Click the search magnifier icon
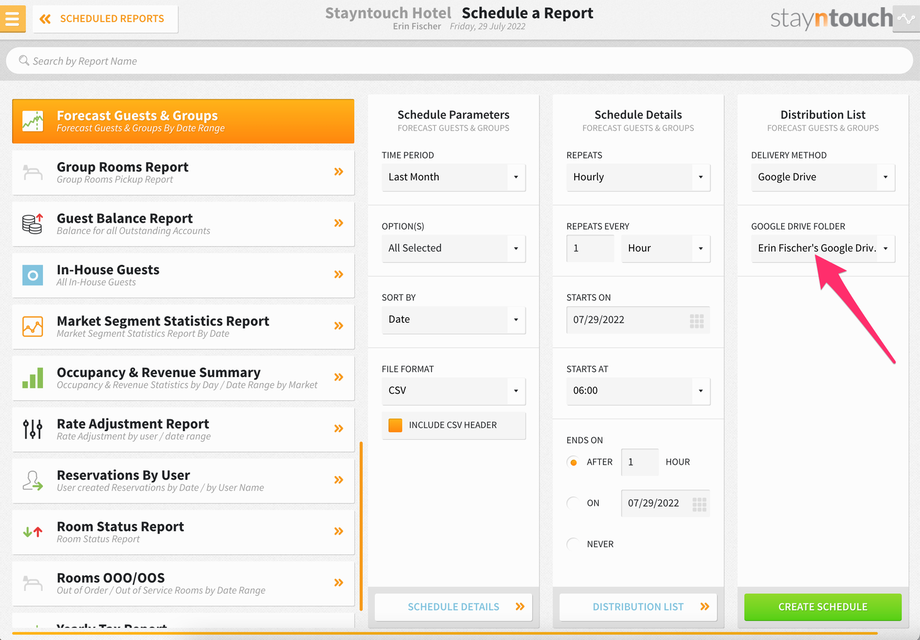920x640 pixels. [x=23, y=60]
